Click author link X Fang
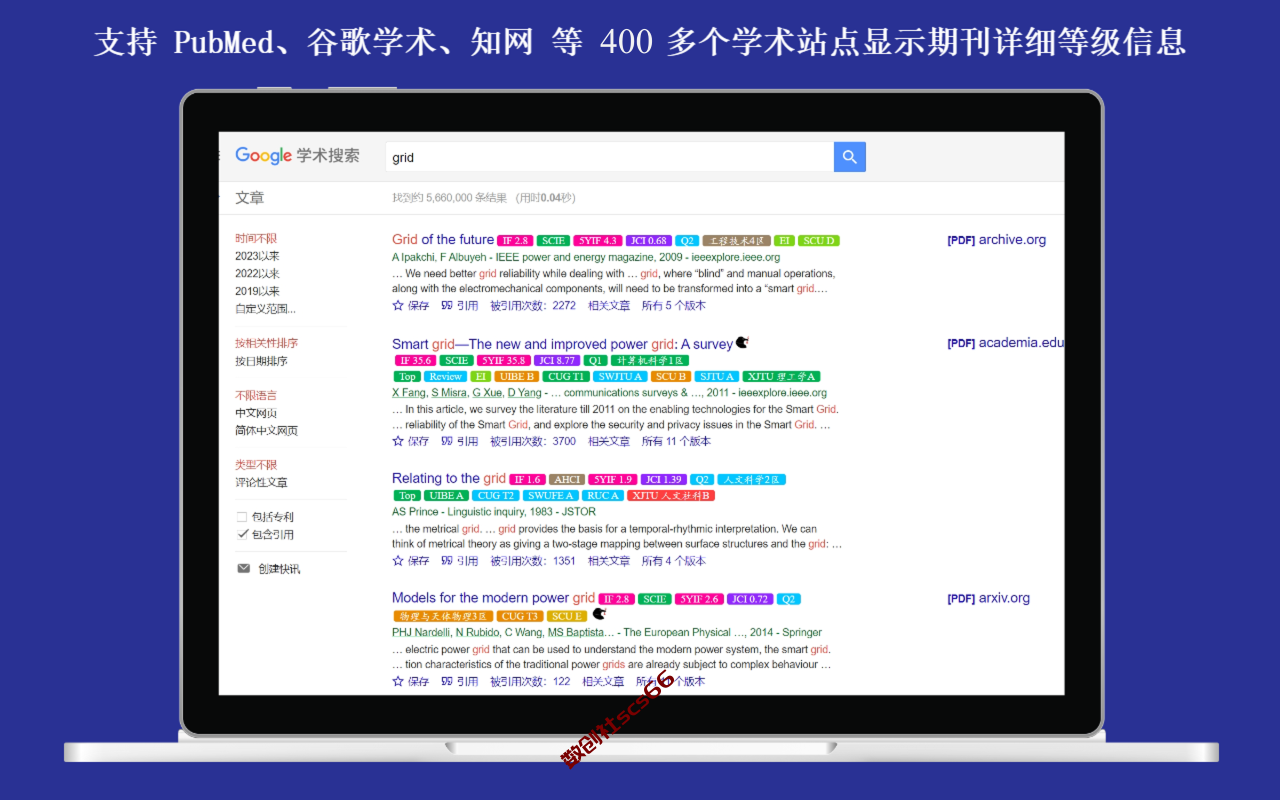This screenshot has height=800, width=1280. (408, 392)
